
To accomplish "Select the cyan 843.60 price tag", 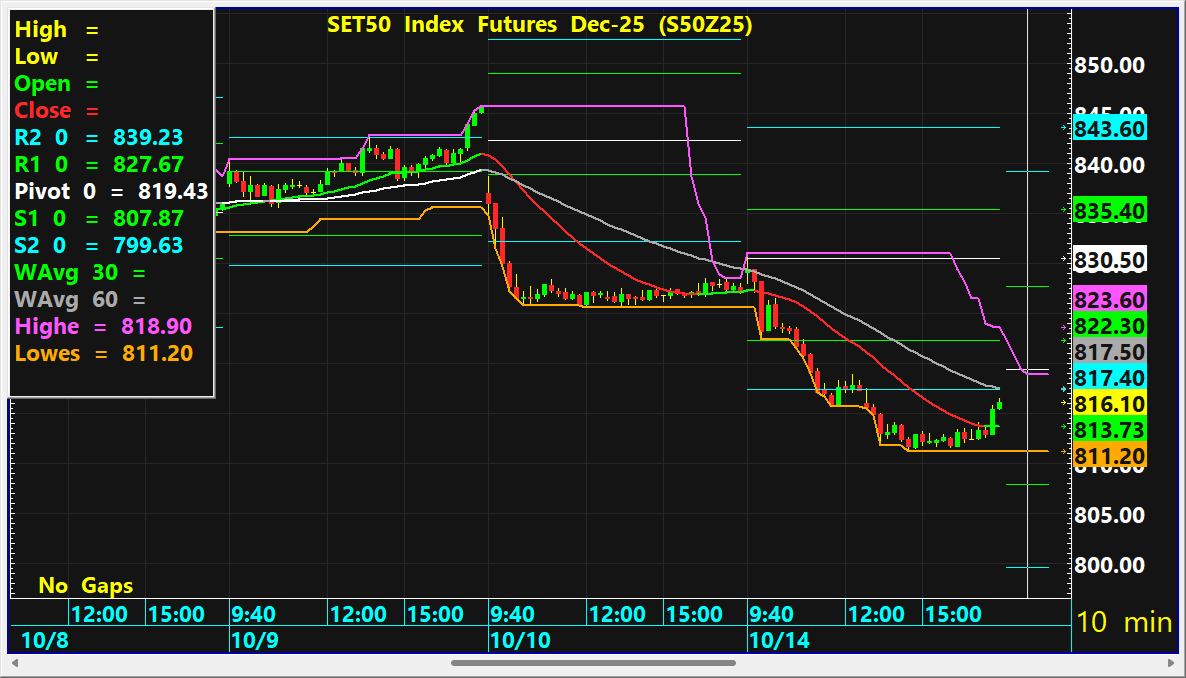I will point(1108,129).
